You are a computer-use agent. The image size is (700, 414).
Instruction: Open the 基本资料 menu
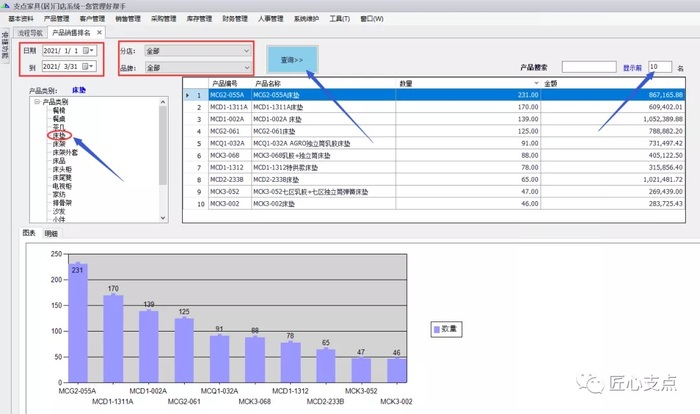coord(21,19)
